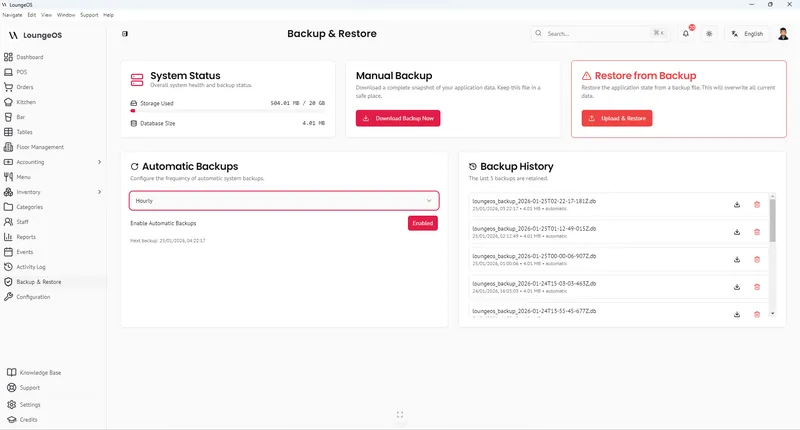Image resolution: width=800 pixels, height=430 pixels.
Task: Click Download Backup Now button
Action: pyautogui.click(x=398, y=118)
